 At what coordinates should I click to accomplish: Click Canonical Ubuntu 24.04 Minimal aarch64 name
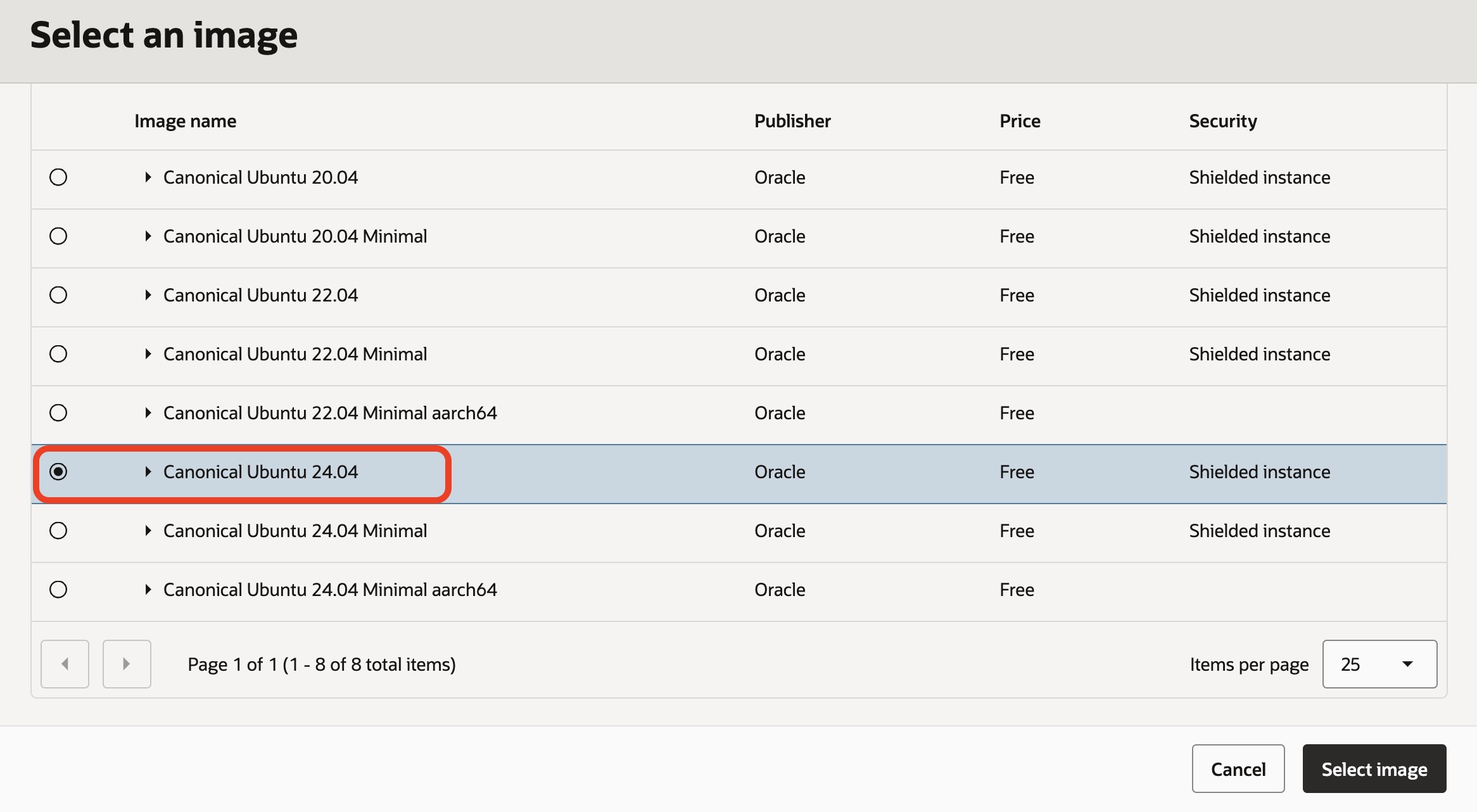click(330, 590)
